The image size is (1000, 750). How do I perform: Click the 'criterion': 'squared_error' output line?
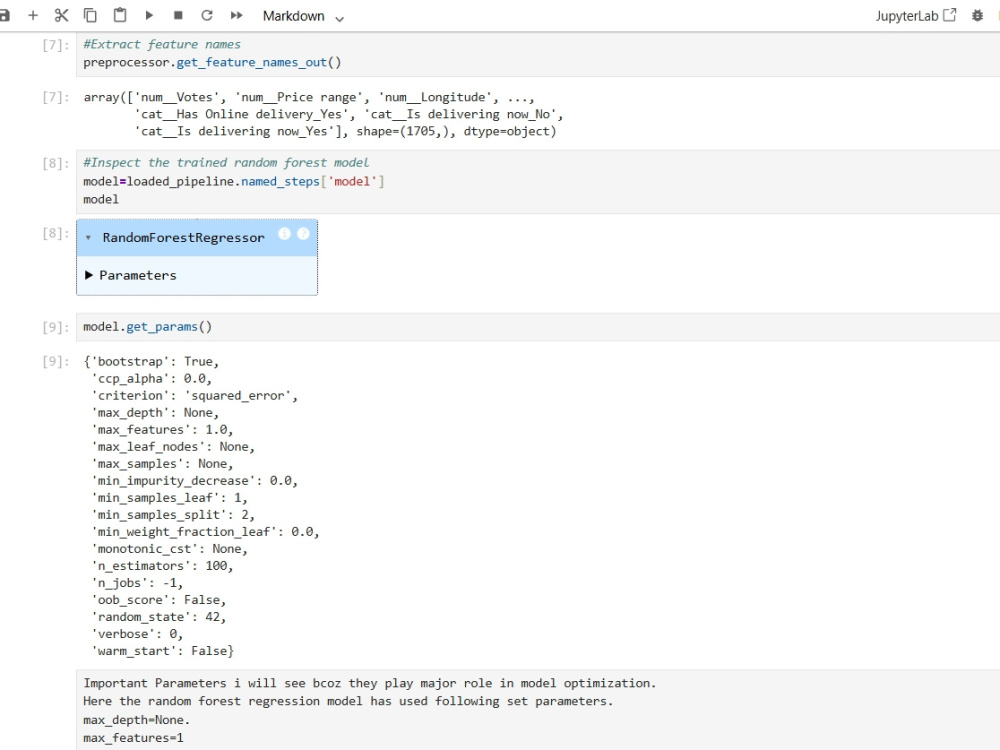[195, 395]
